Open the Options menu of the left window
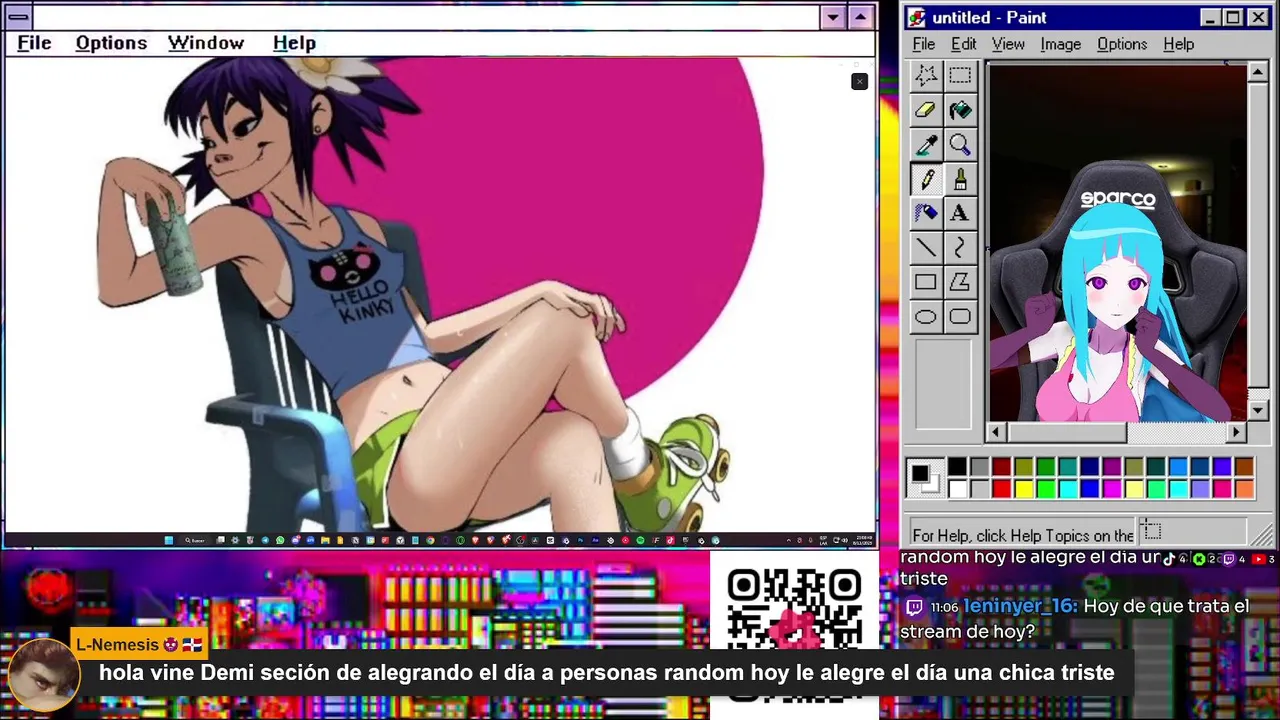 coord(111,43)
